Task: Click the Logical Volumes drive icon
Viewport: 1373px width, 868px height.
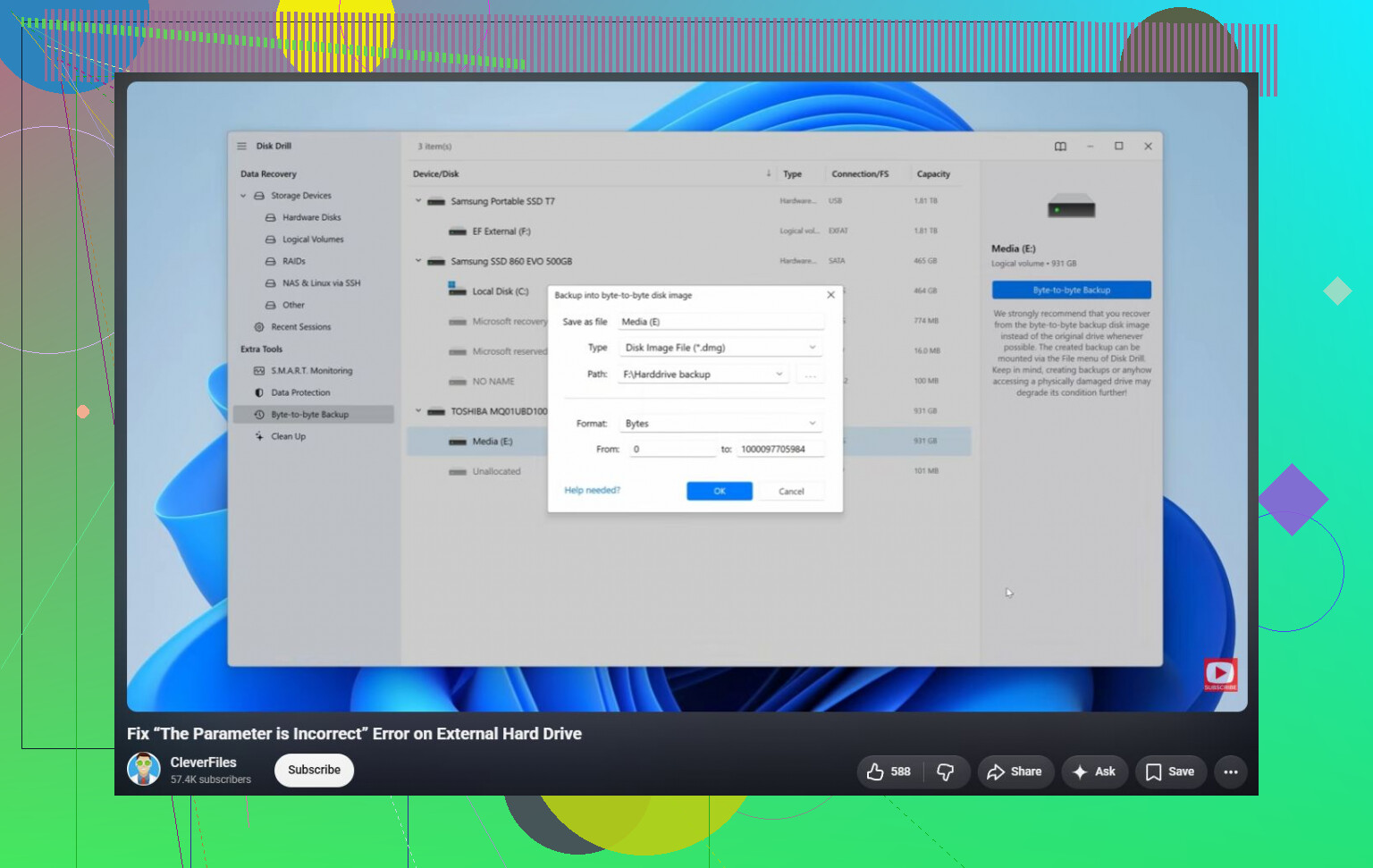Action: 271,240
